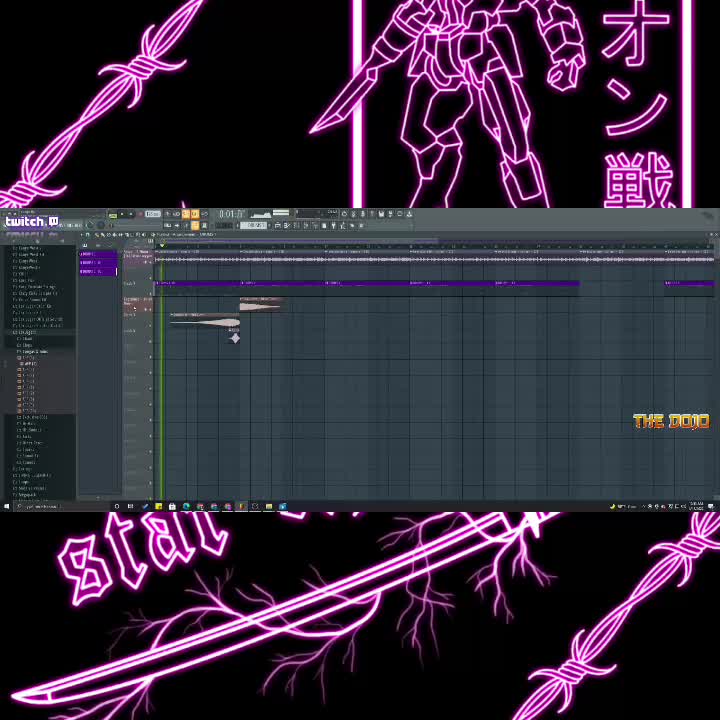Open the Channel rack view icon
This screenshot has width=720, height=720.
[x=297, y=225]
